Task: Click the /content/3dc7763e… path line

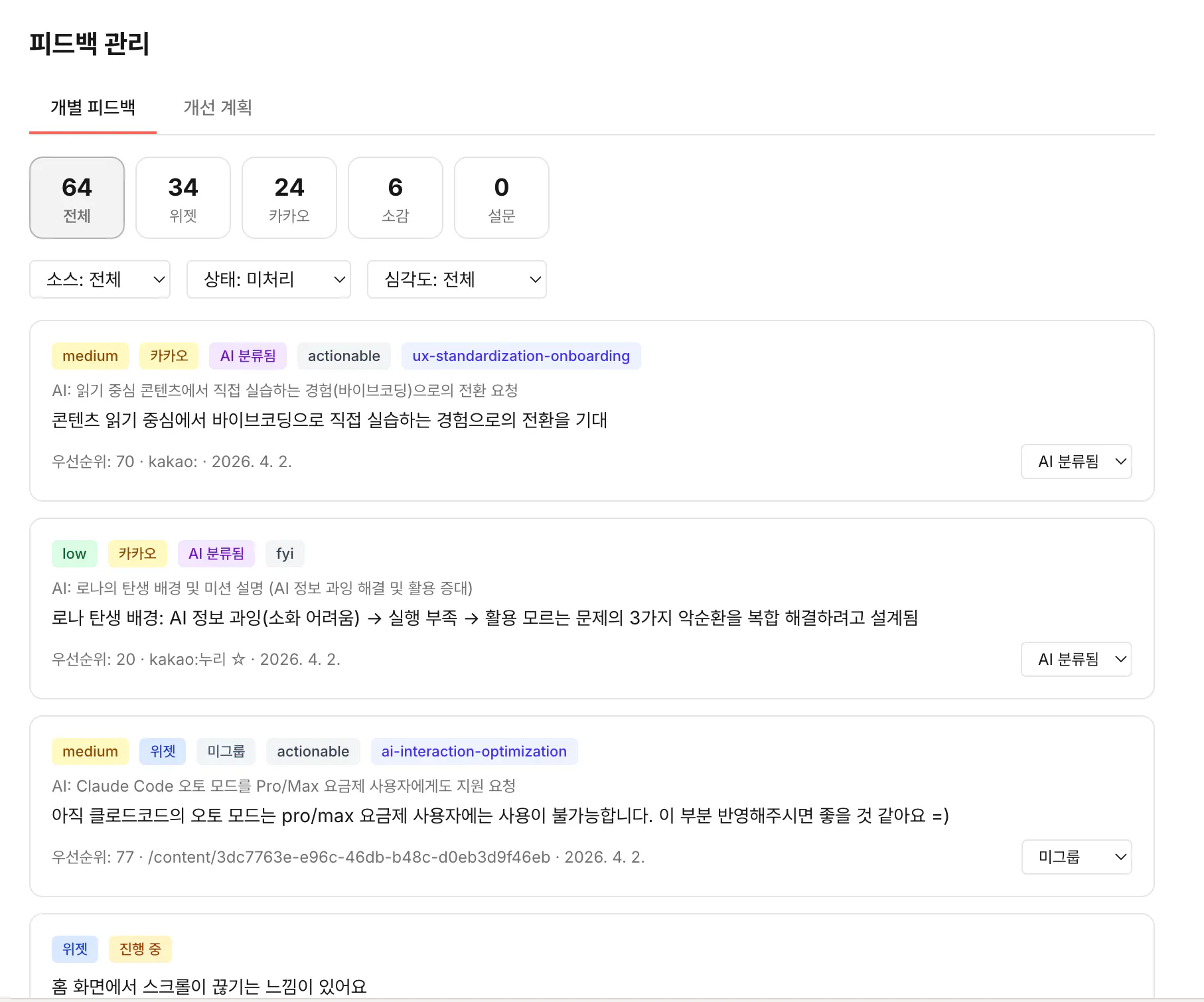Action: click(x=348, y=857)
